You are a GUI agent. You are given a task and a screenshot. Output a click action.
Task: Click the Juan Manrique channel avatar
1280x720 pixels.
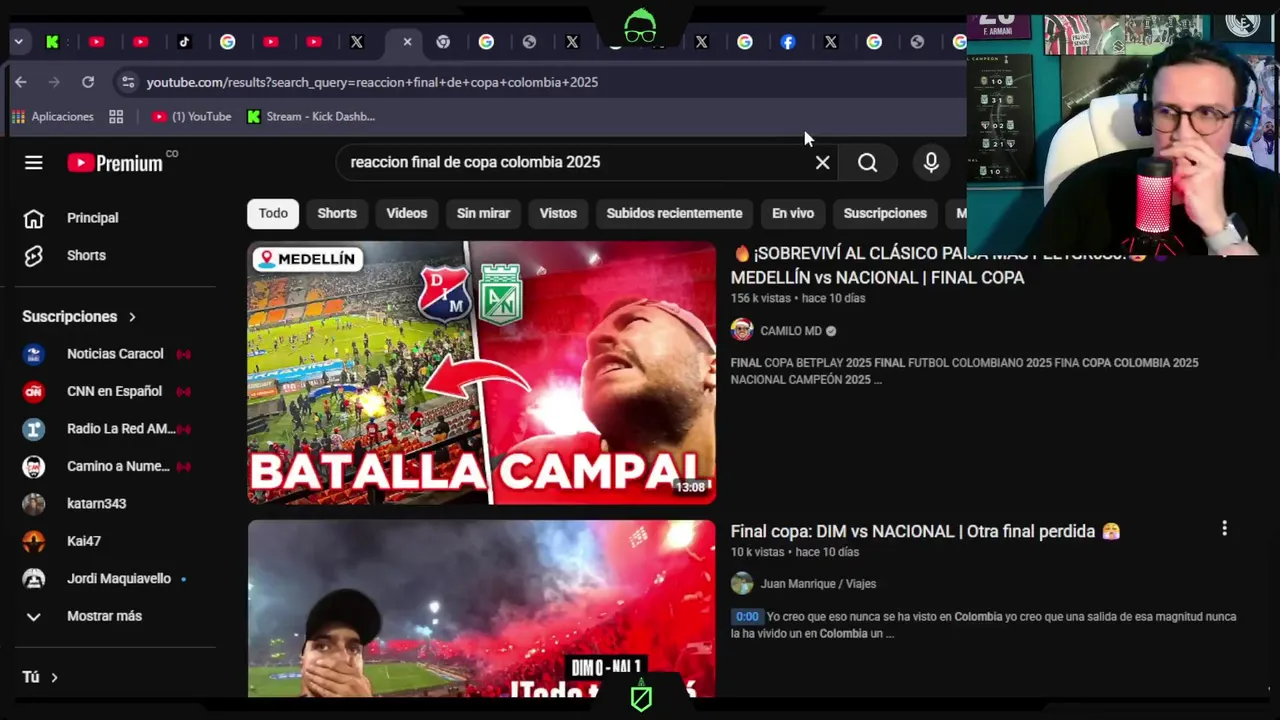(742, 584)
